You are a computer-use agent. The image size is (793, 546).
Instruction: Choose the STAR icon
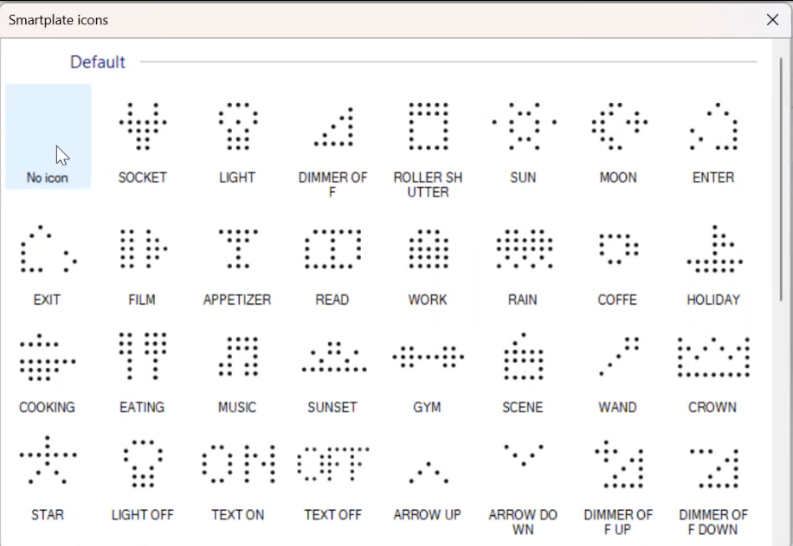pos(48,459)
